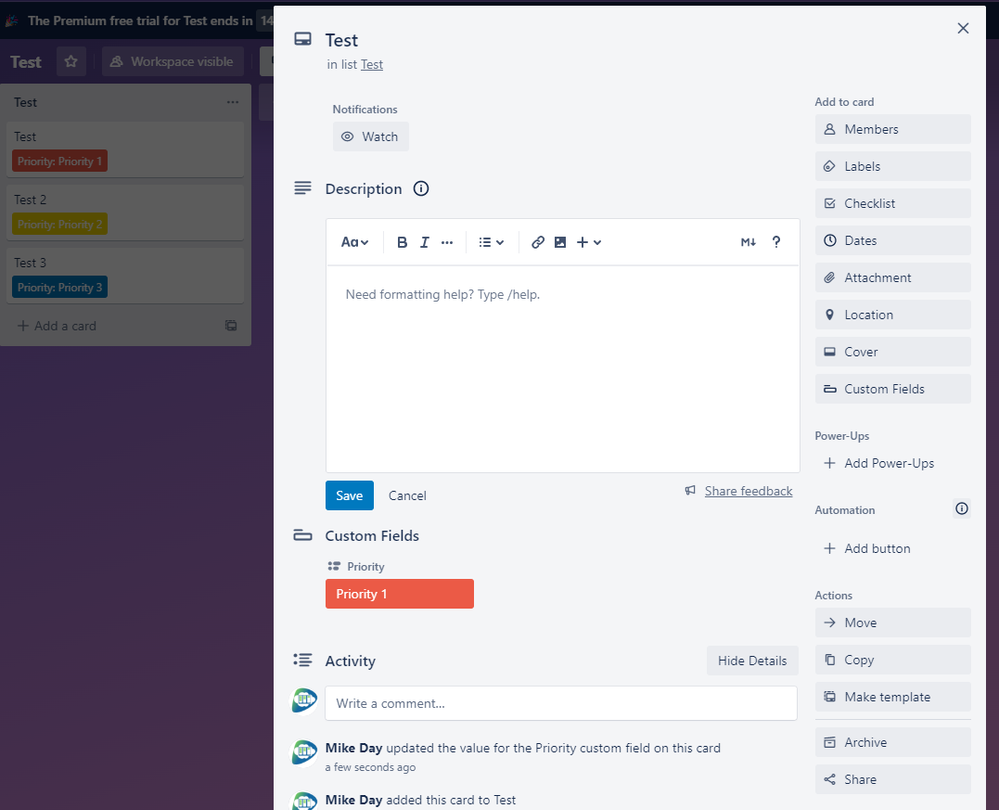Hide activity details with Hide Details

[x=752, y=660]
